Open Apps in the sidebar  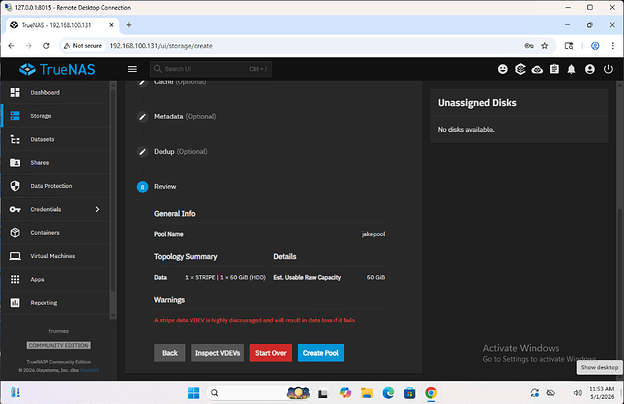[x=56, y=279]
